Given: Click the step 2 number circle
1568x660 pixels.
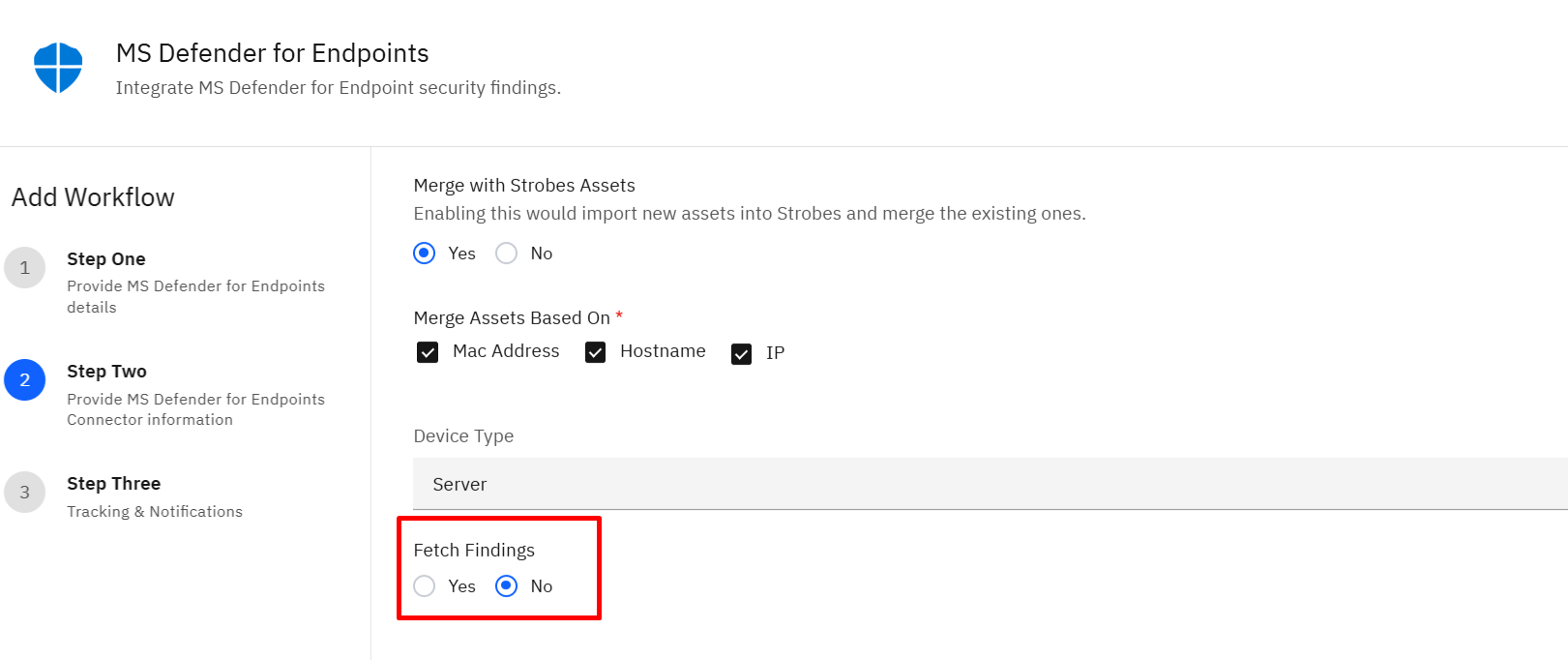Looking at the screenshot, I should pos(25,380).
